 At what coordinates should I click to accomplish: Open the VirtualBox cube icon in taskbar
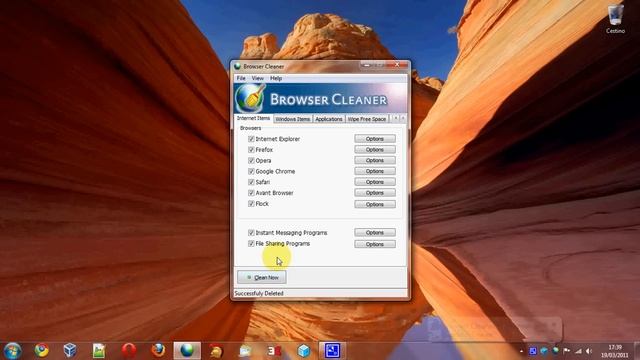pyautogui.click(x=70, y=351)
